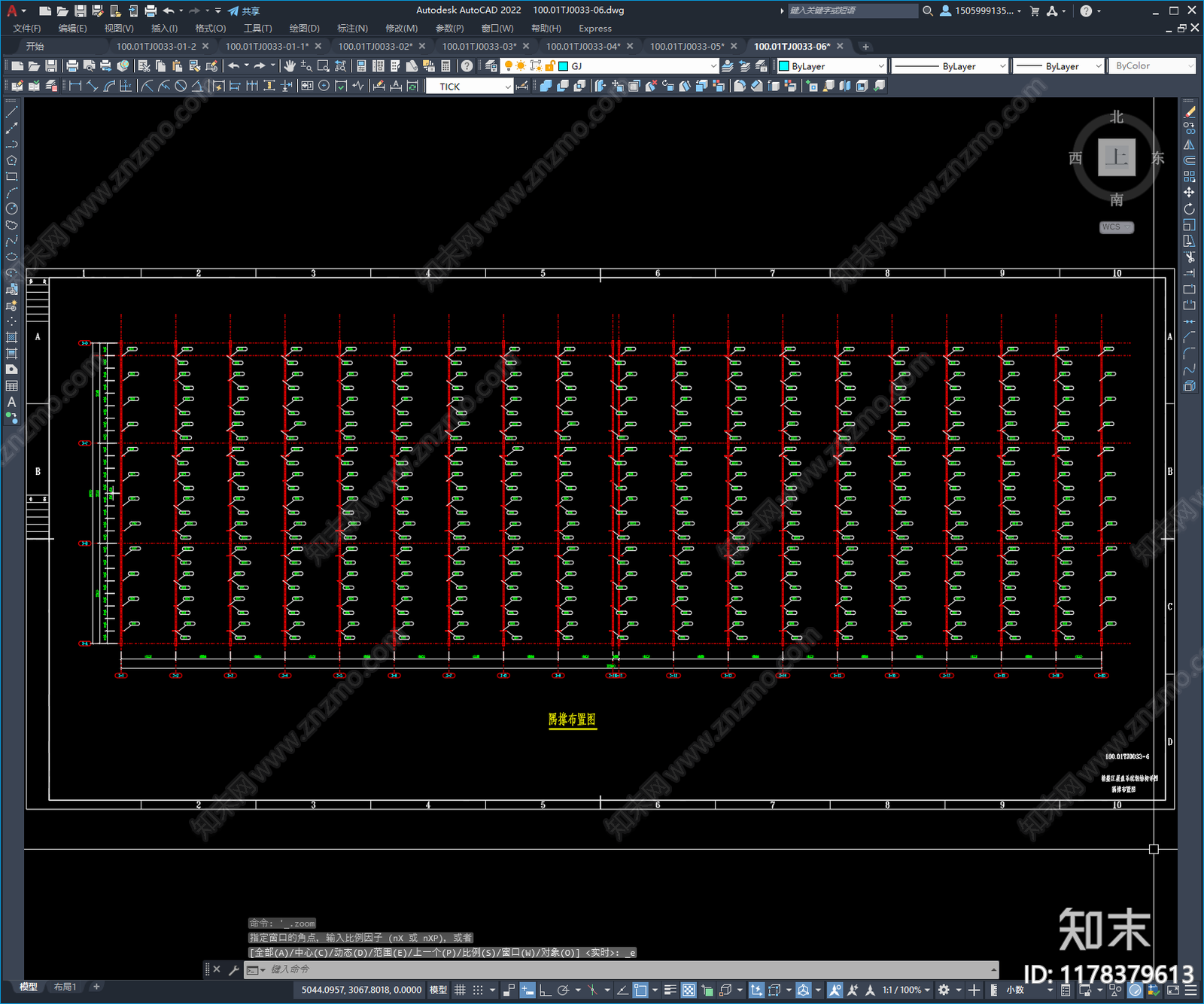Select the Linear dimension tool
The height and width of the screenshot is (1004, 1204).
point(75,87)
